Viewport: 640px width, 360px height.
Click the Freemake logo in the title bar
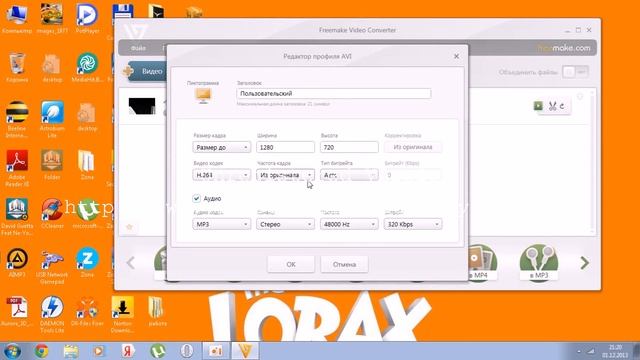[135, 31]
